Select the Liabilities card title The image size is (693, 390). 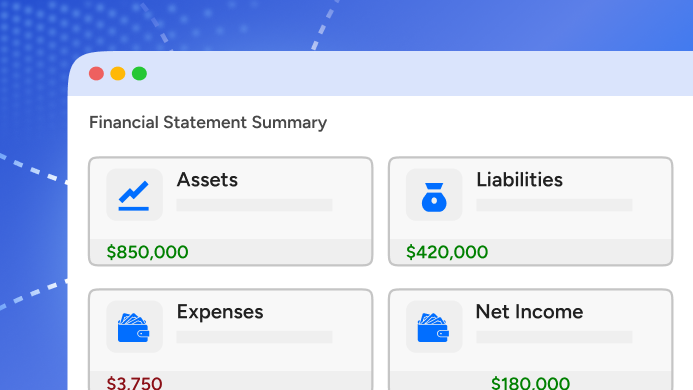(519, 180)
